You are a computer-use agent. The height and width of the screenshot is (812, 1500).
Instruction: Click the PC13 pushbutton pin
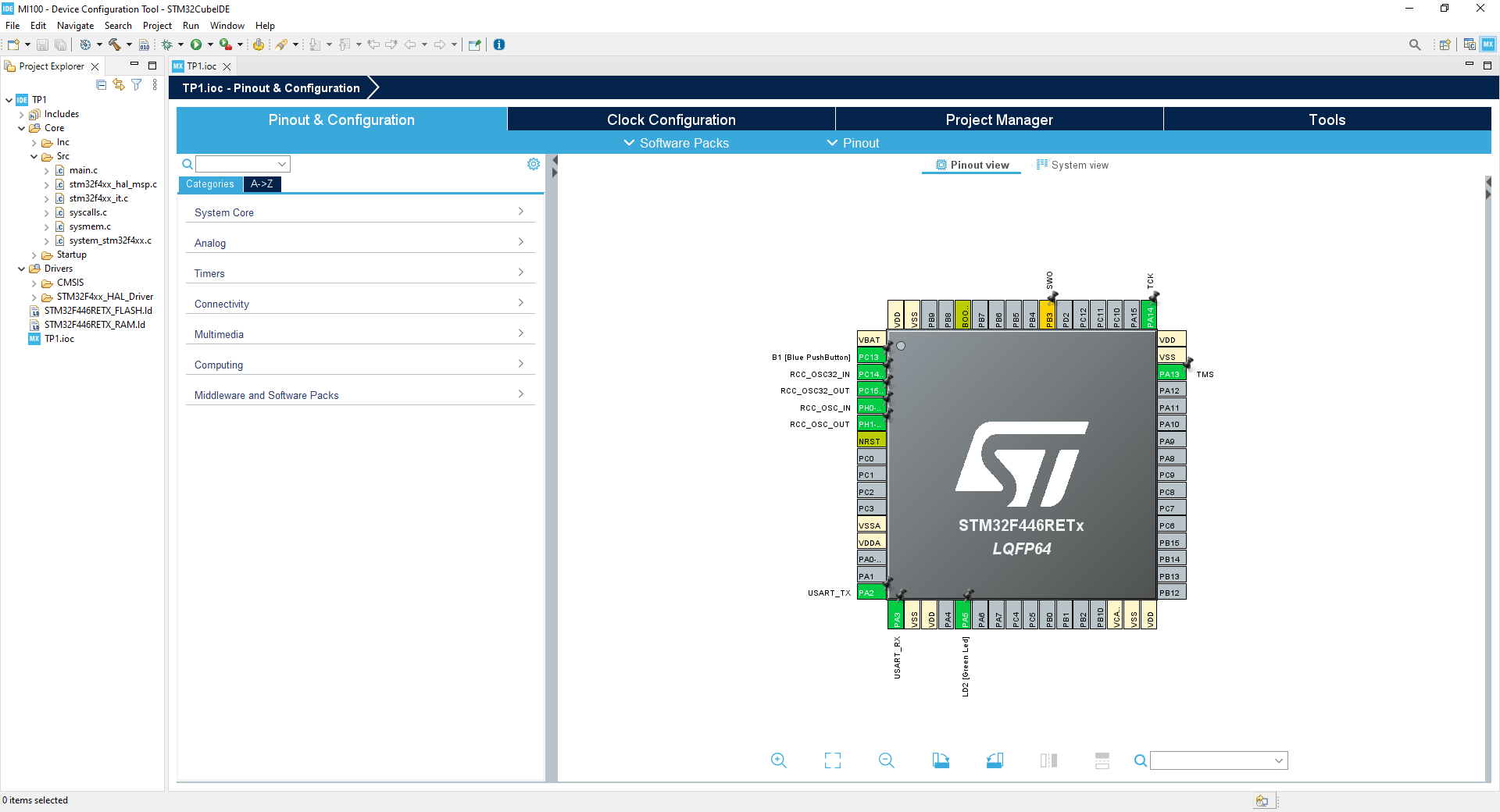pos(871,357)
